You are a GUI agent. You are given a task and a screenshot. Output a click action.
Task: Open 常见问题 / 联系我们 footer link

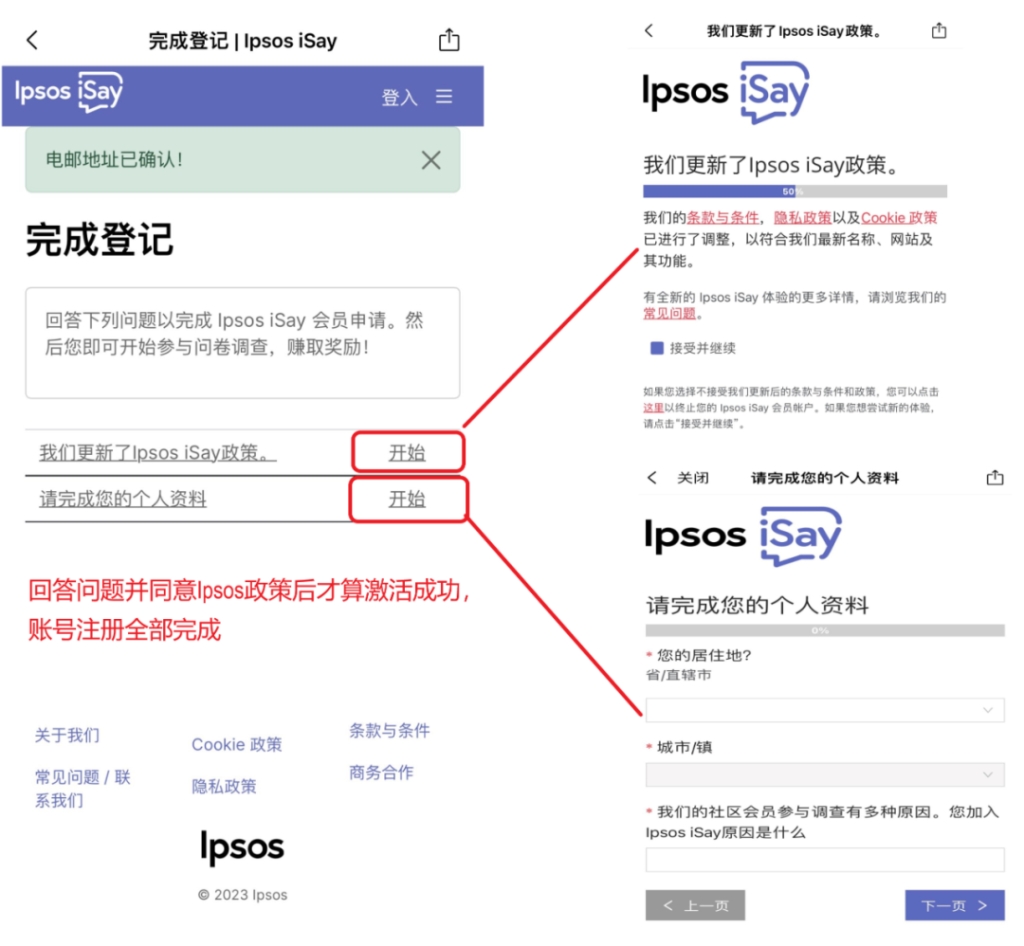(x=83, y=788)
